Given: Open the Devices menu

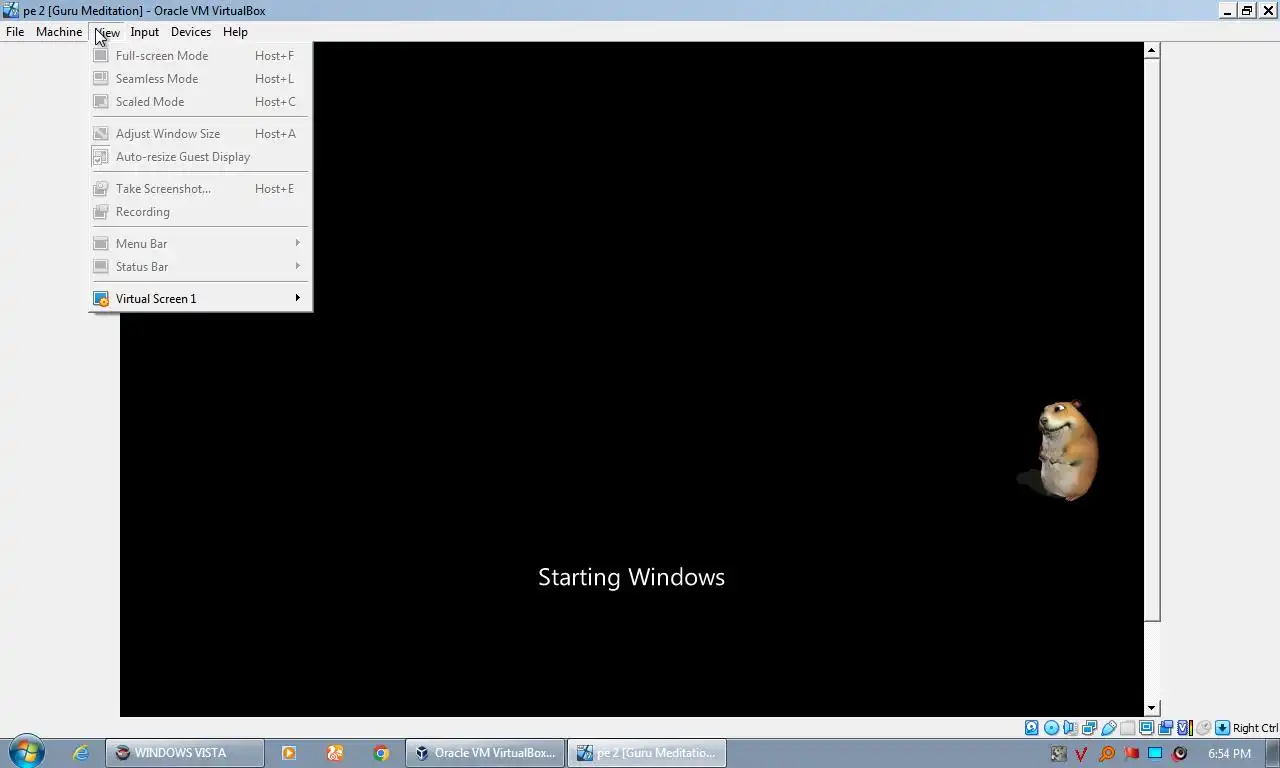Looking at the screenshot, I should [191, 32].
